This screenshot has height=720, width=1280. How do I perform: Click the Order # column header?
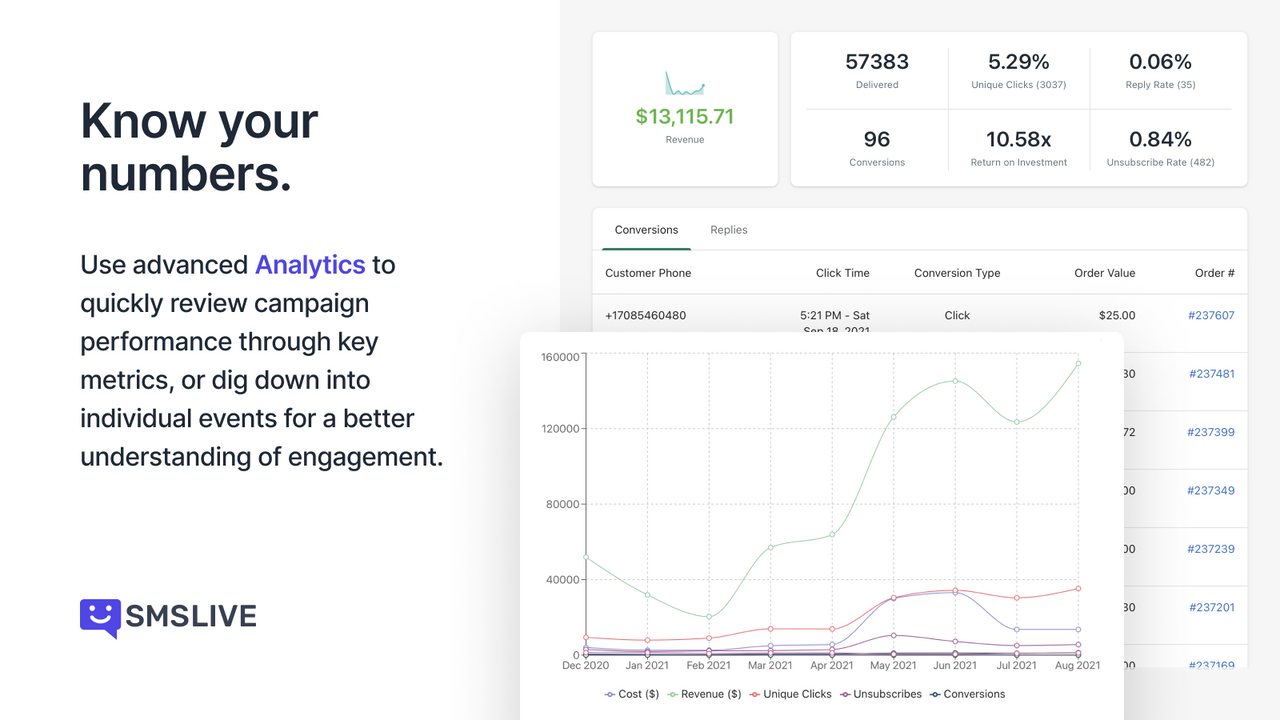click(x=1215, y=273)
